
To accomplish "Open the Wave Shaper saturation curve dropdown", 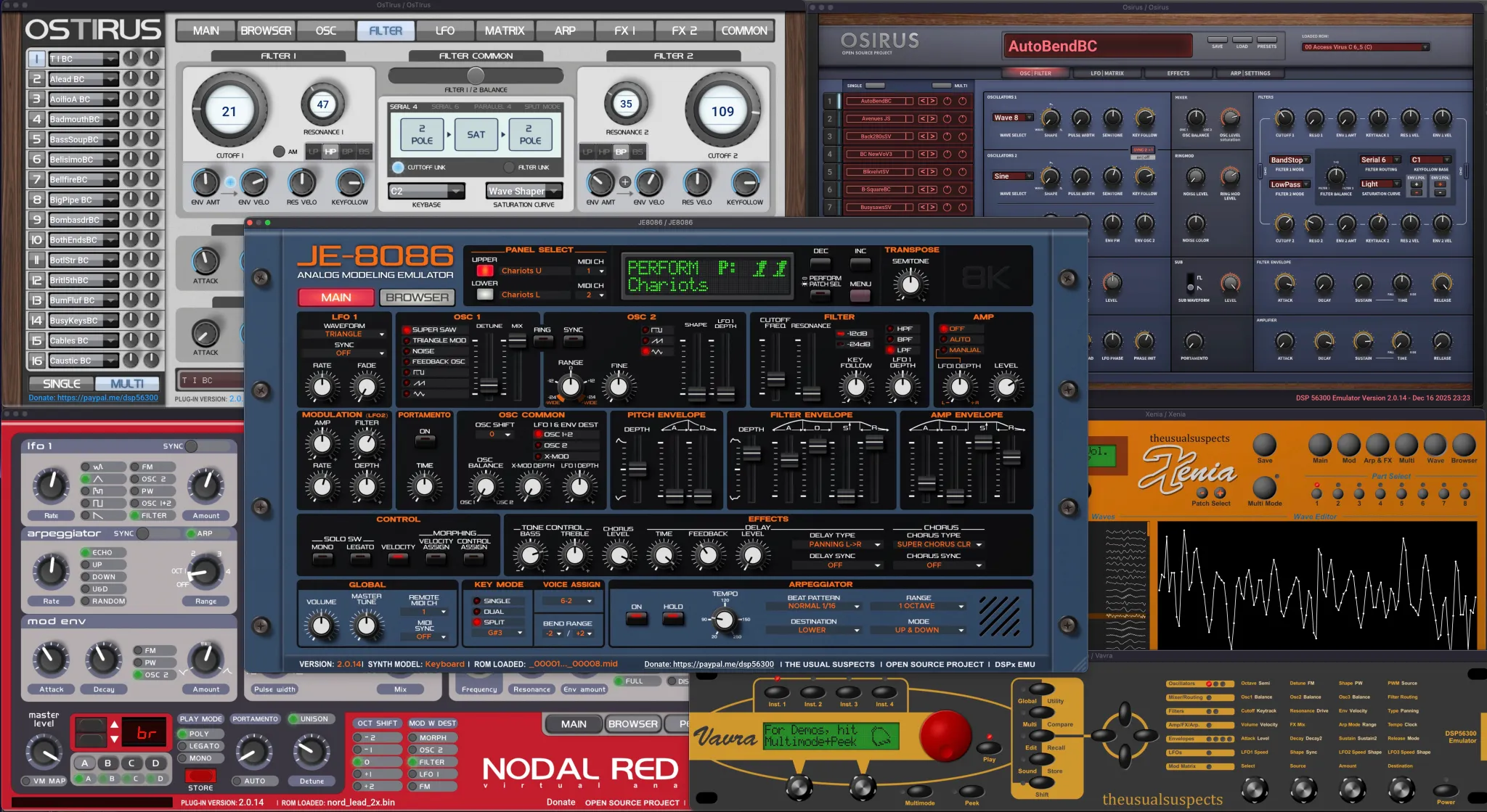I will point(523,191).
